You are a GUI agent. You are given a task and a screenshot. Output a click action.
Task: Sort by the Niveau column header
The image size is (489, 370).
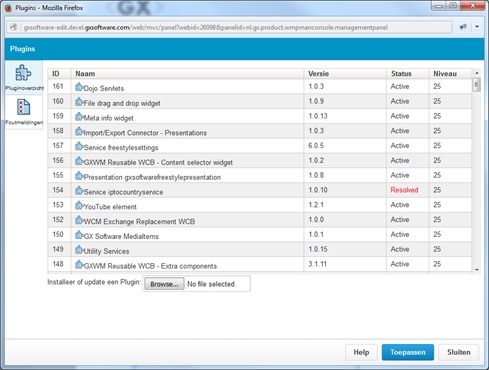click(x=450, y=74)
